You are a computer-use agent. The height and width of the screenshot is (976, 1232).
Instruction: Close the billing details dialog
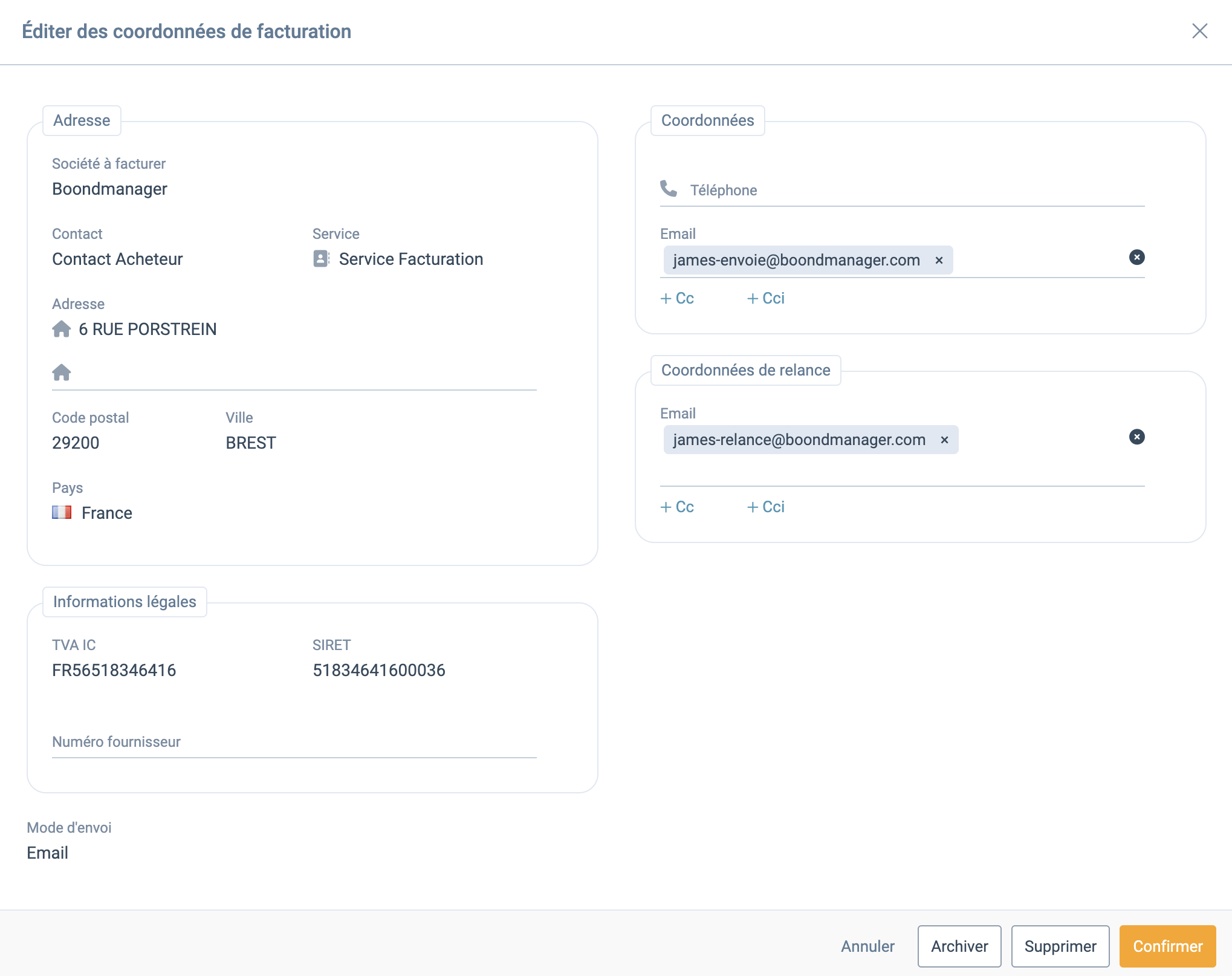1199,31
